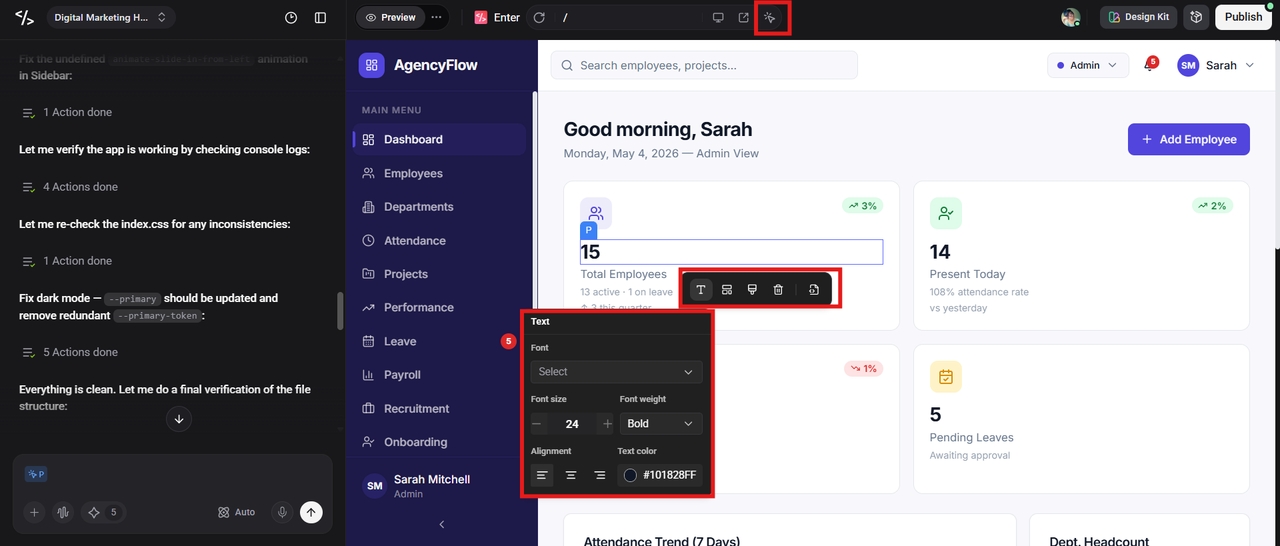Image resolution: width=1280 pixels, height=546 pixels.
Task: Decrease font size with minus button
Action: point(537,424)
